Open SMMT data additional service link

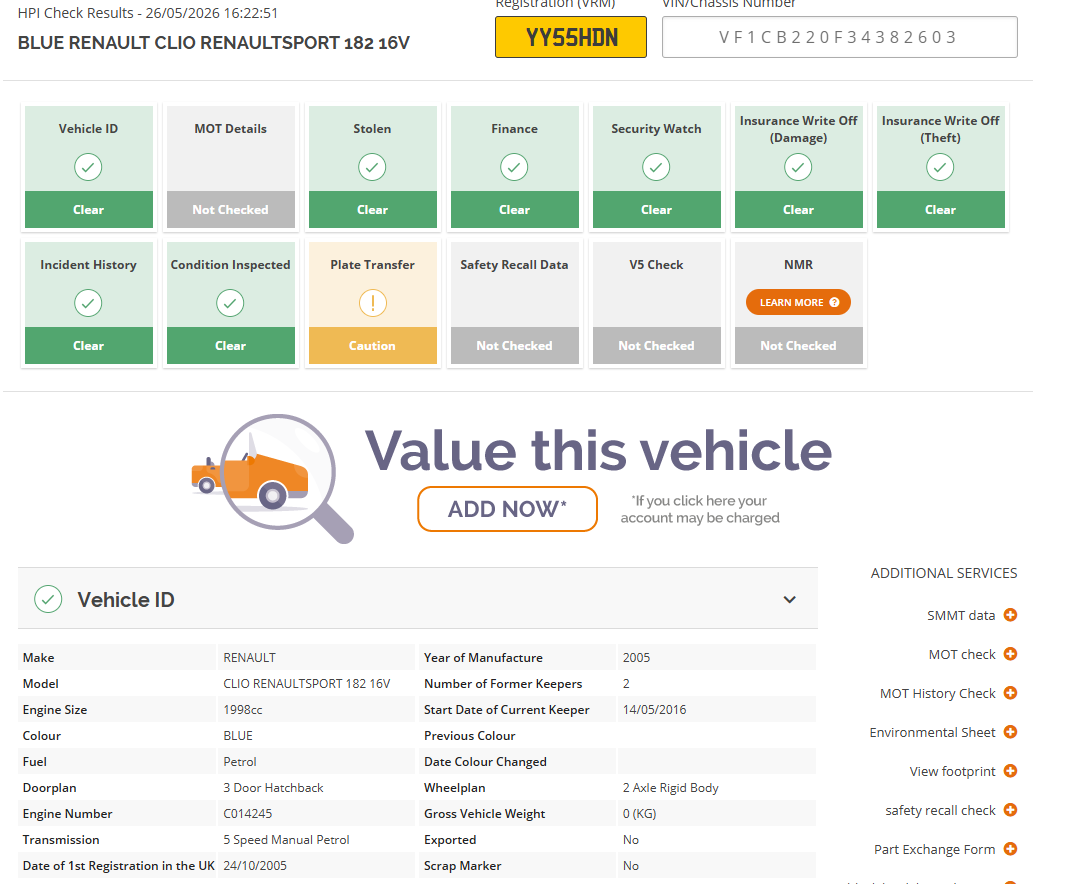pos(961,616)
